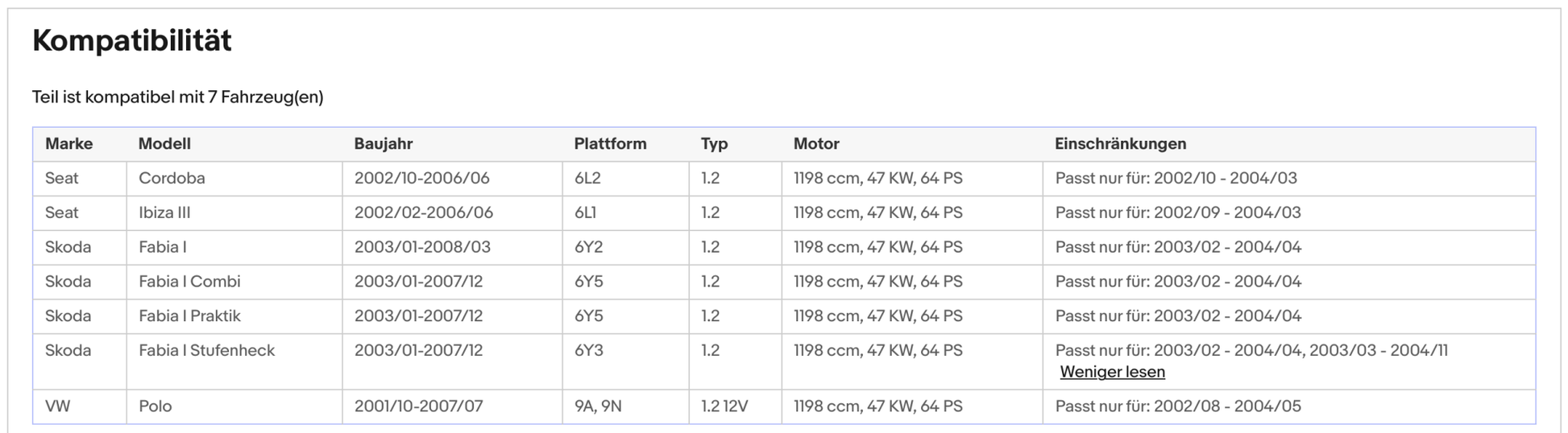Click the 'Fabia I Combi' cell
1568x433 pixels.
pyautogui.click(x=189, y=282)
